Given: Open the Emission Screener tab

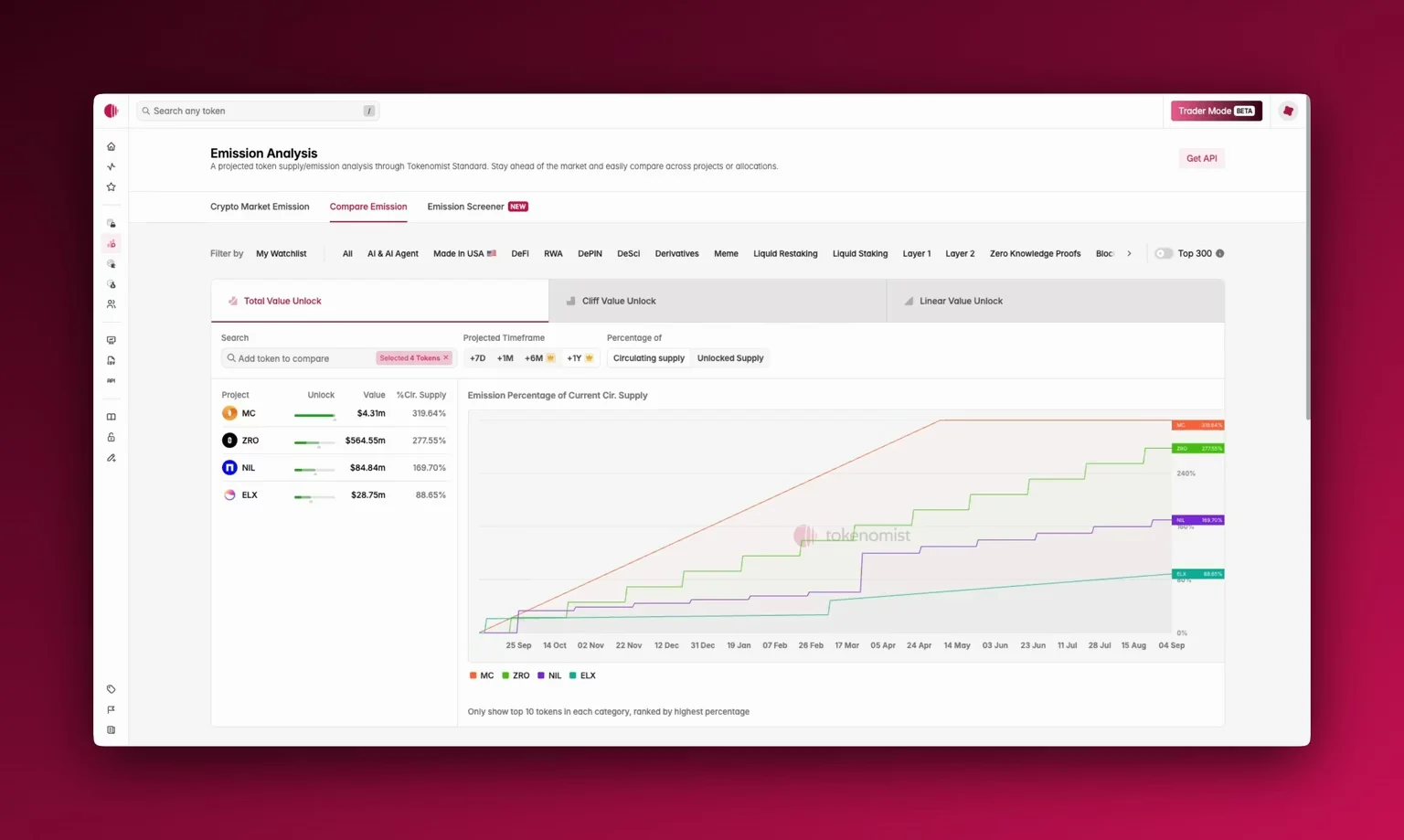Looking at the screenshot, I should point(477,207).
